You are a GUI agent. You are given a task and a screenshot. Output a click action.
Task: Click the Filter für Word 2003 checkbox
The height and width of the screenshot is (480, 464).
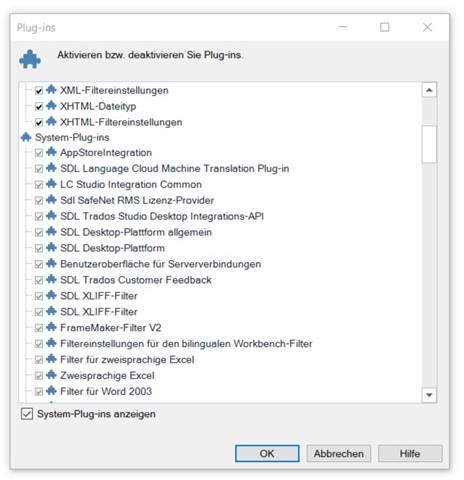tap(39, 392)
